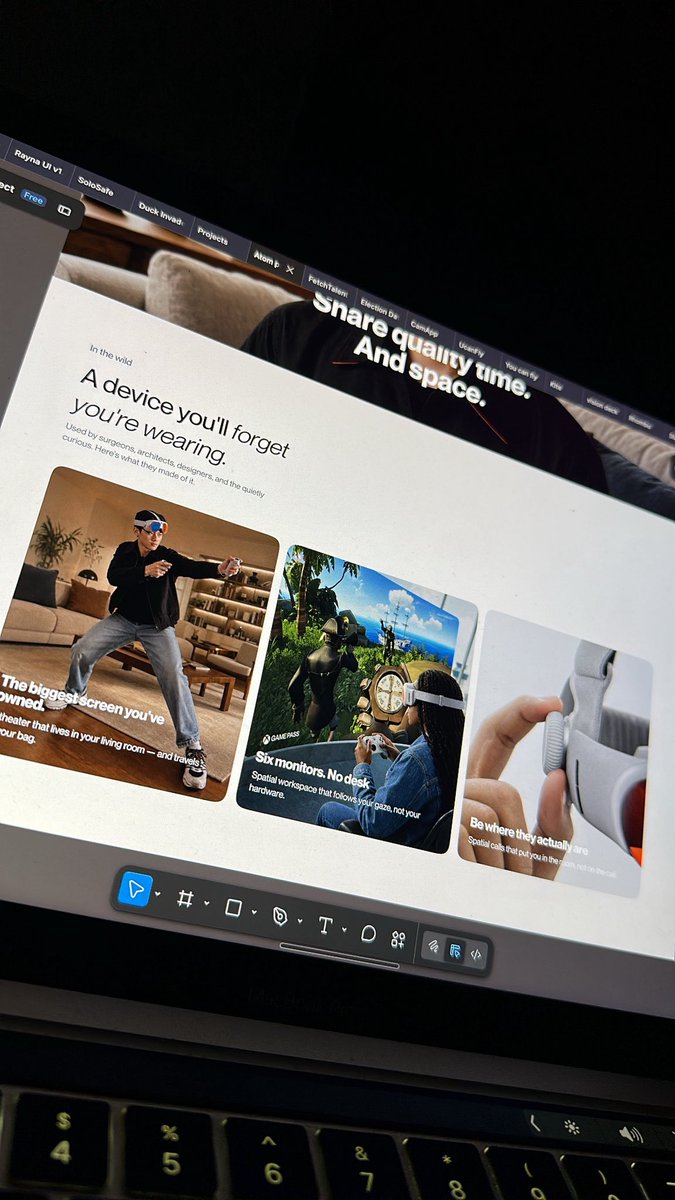Click the Free plan badge
Image resolution: width=675 pixels, height=1200 pixels.
33,198
